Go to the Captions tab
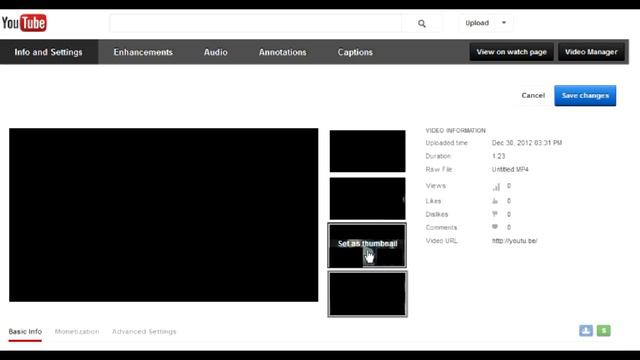The image size is (640, 360). [355, 52]
